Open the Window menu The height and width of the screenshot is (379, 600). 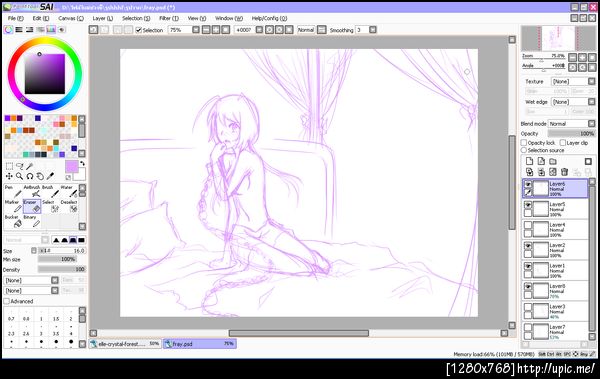point(229,18)
